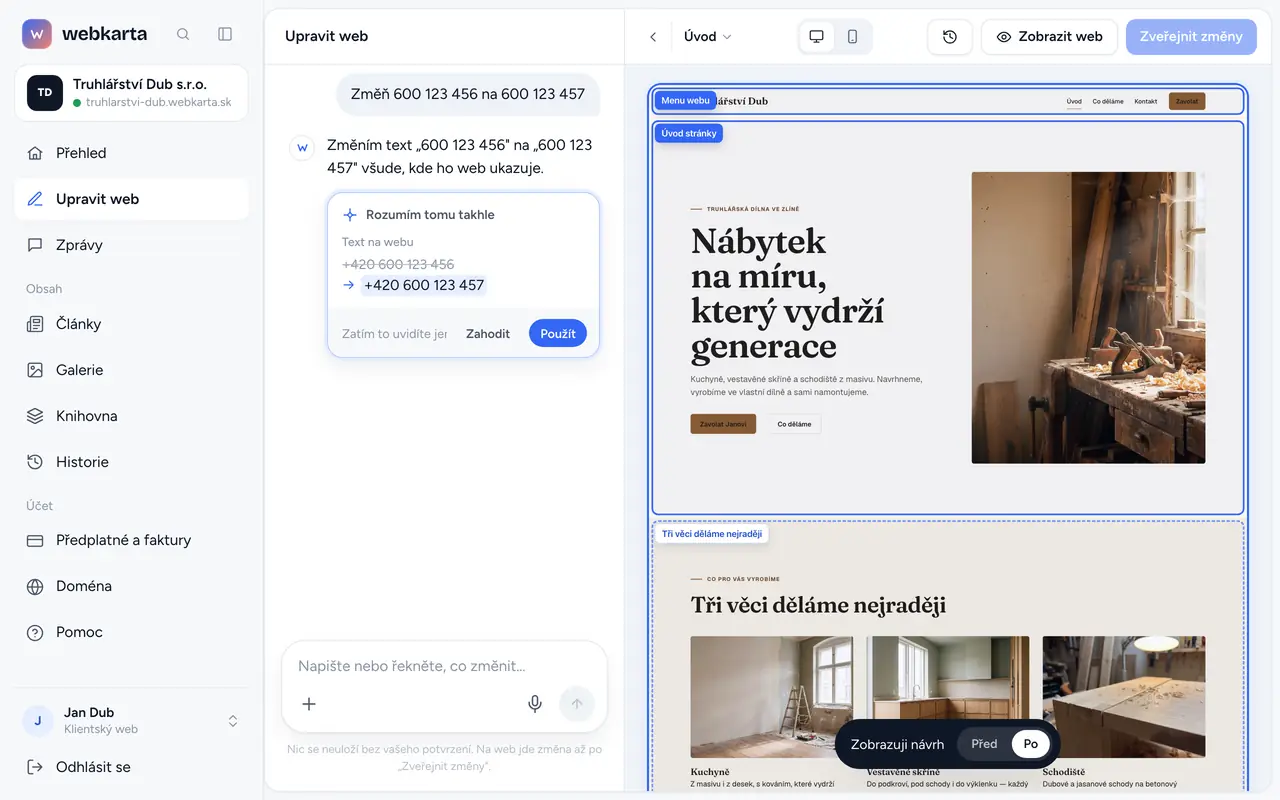Open Články section
Viewport: 1280px width, 800px height.
[131, 324]
